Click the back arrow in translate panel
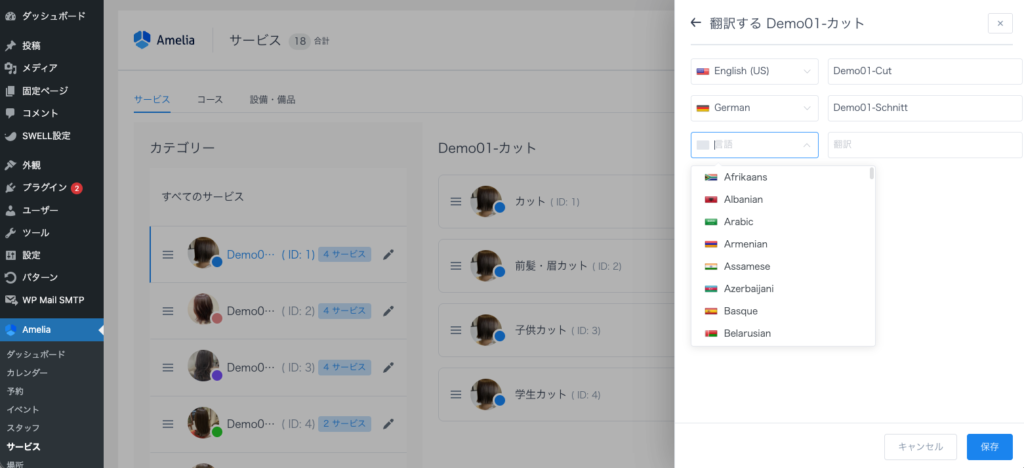 [x=696, y=23]
